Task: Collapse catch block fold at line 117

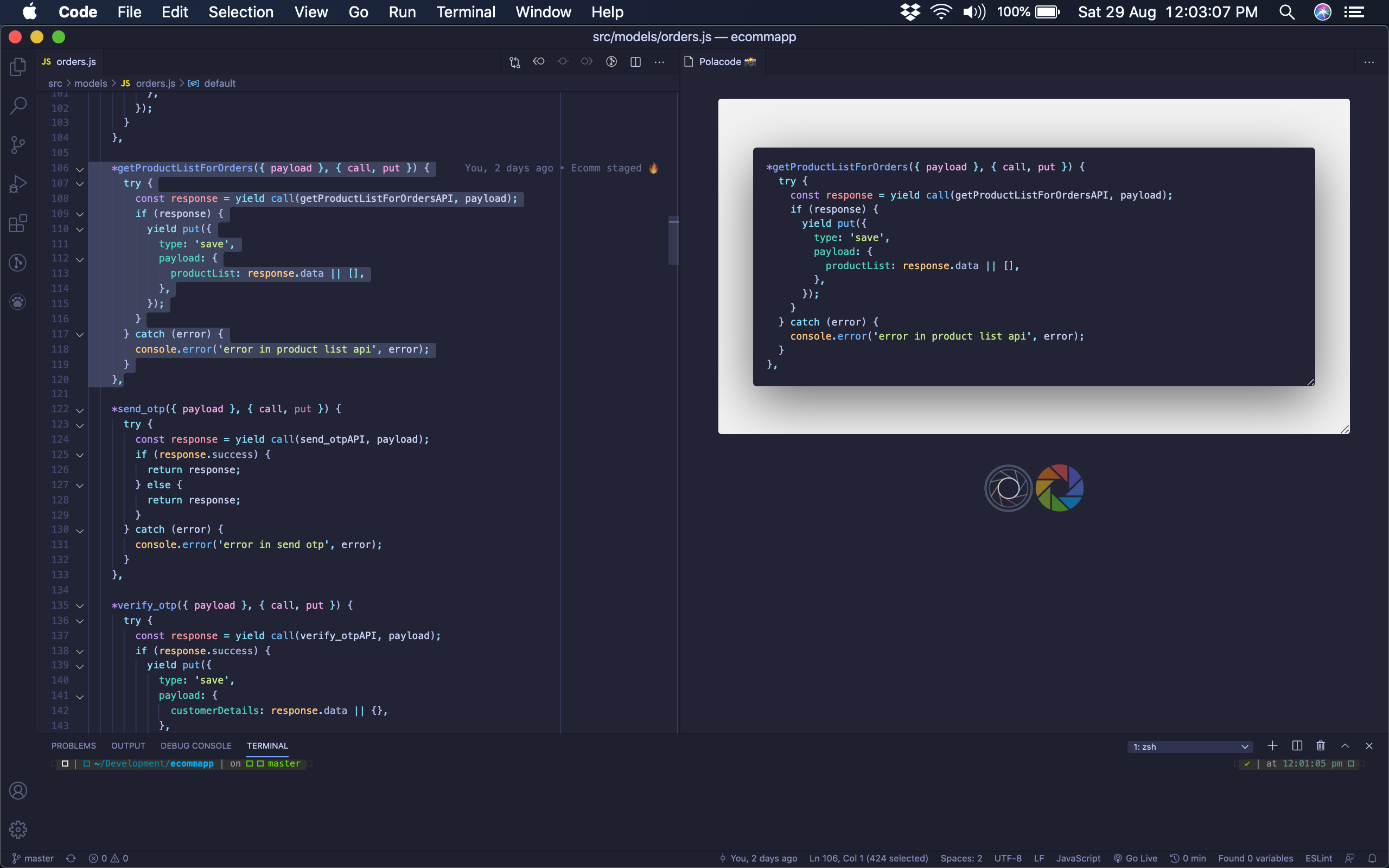Action: [80, 335]
